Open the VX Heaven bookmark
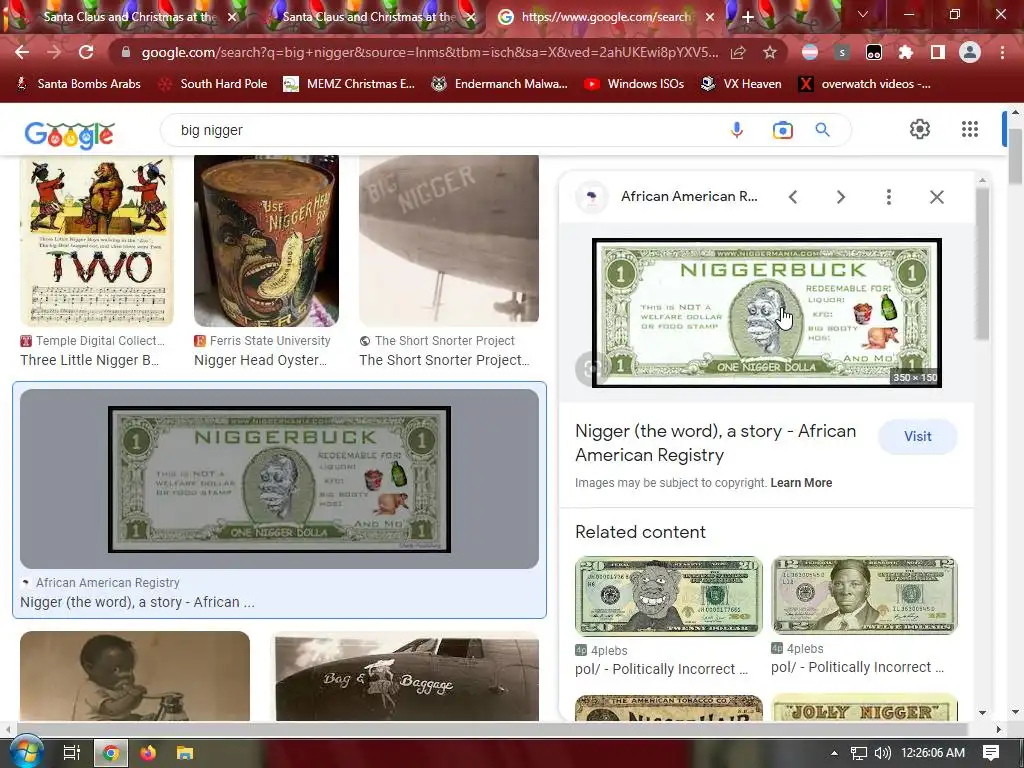1024x768 pixels. coord(741,84)
